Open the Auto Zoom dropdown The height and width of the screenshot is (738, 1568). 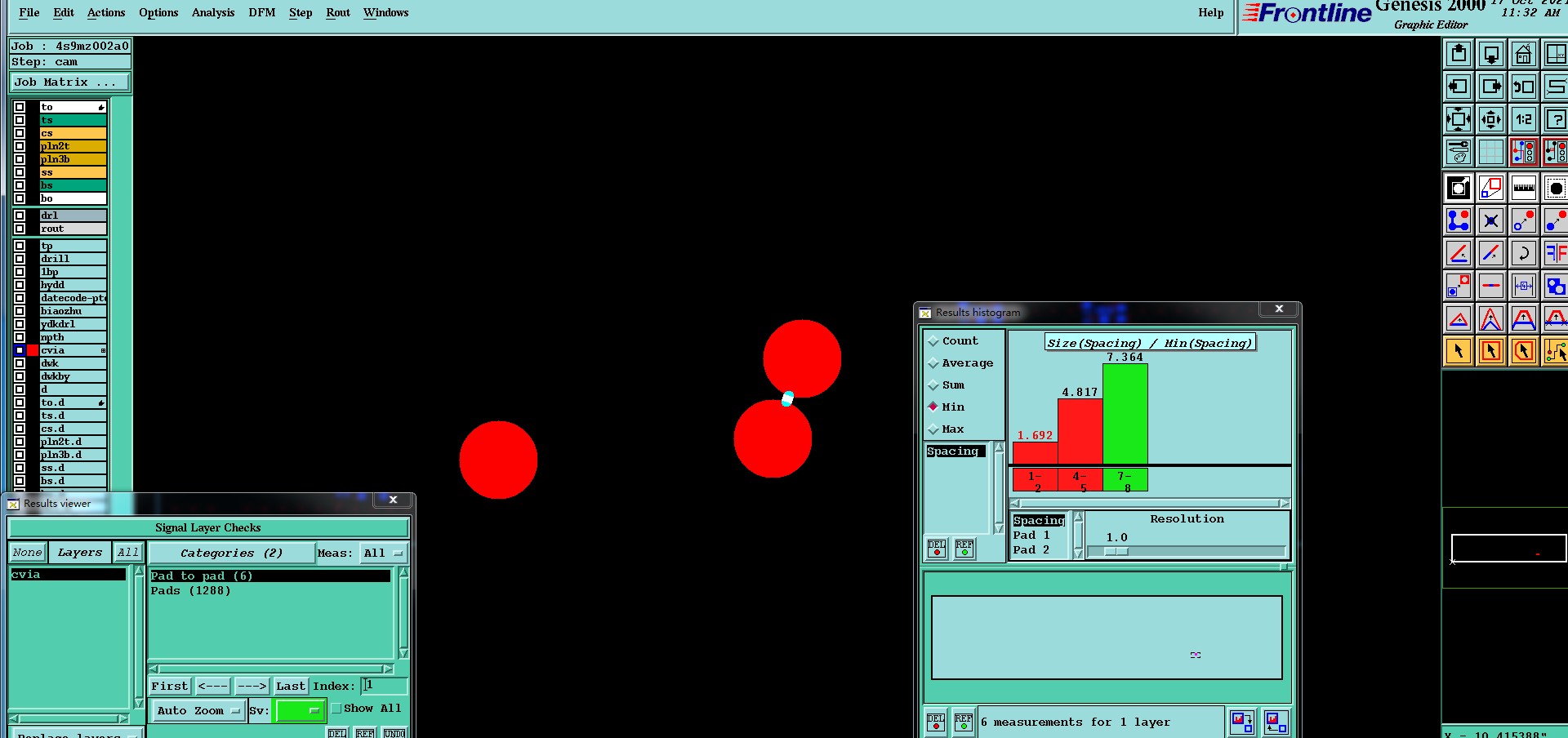coord(198,711)
